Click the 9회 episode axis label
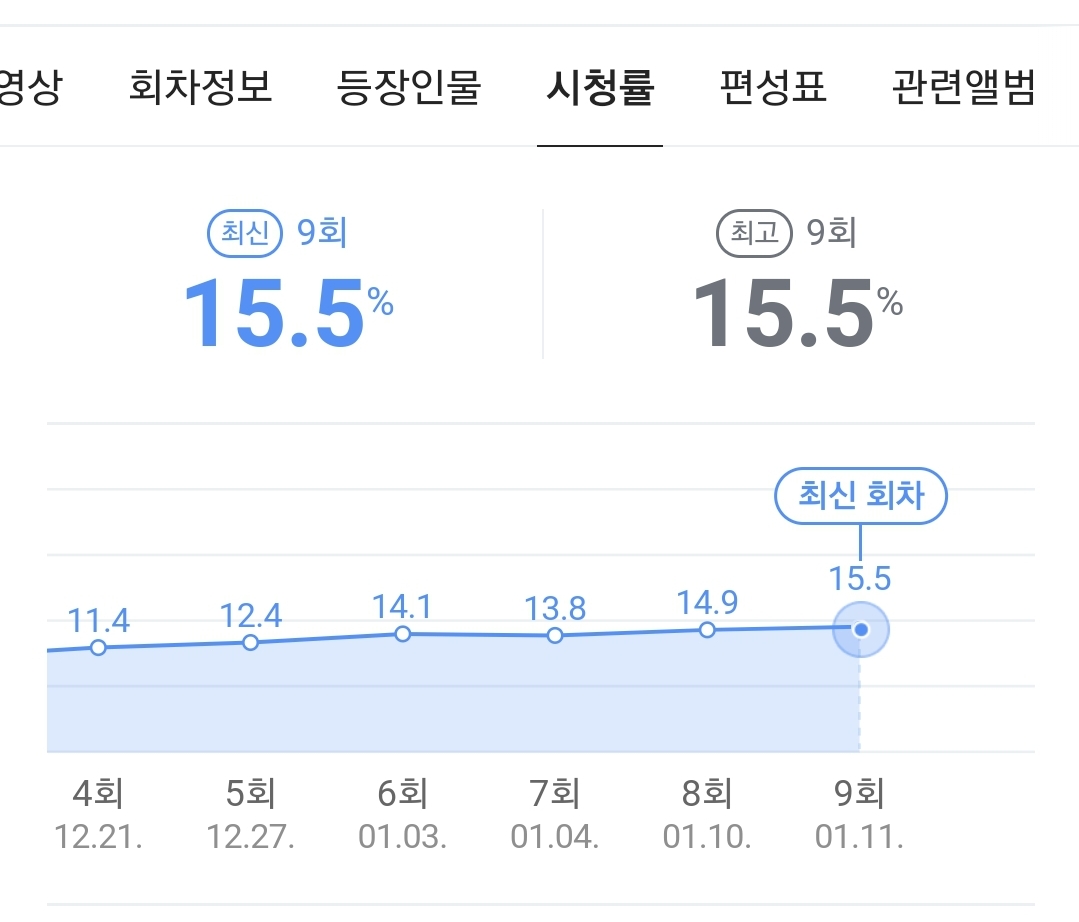Image resolution: width=1079 pixels, height=922 pixels. pos(860,795)
